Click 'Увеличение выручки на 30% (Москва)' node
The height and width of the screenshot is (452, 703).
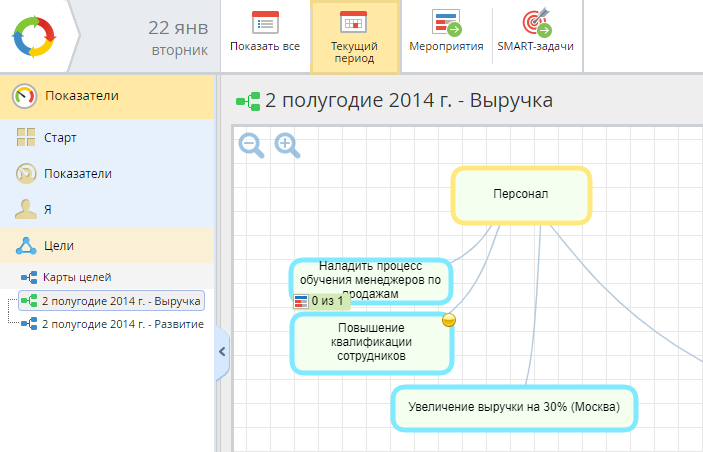(x=514, y=408)
